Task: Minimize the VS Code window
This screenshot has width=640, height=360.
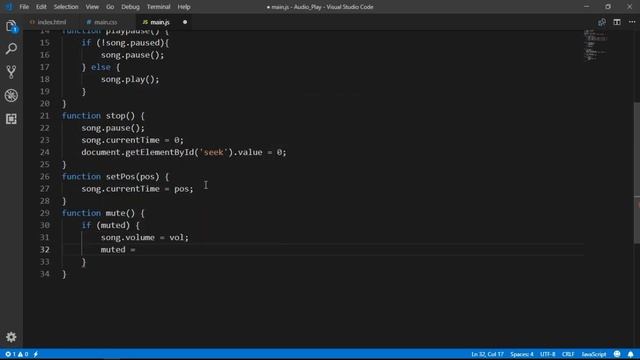Action: pyautogui.click(x=587, y=7)
